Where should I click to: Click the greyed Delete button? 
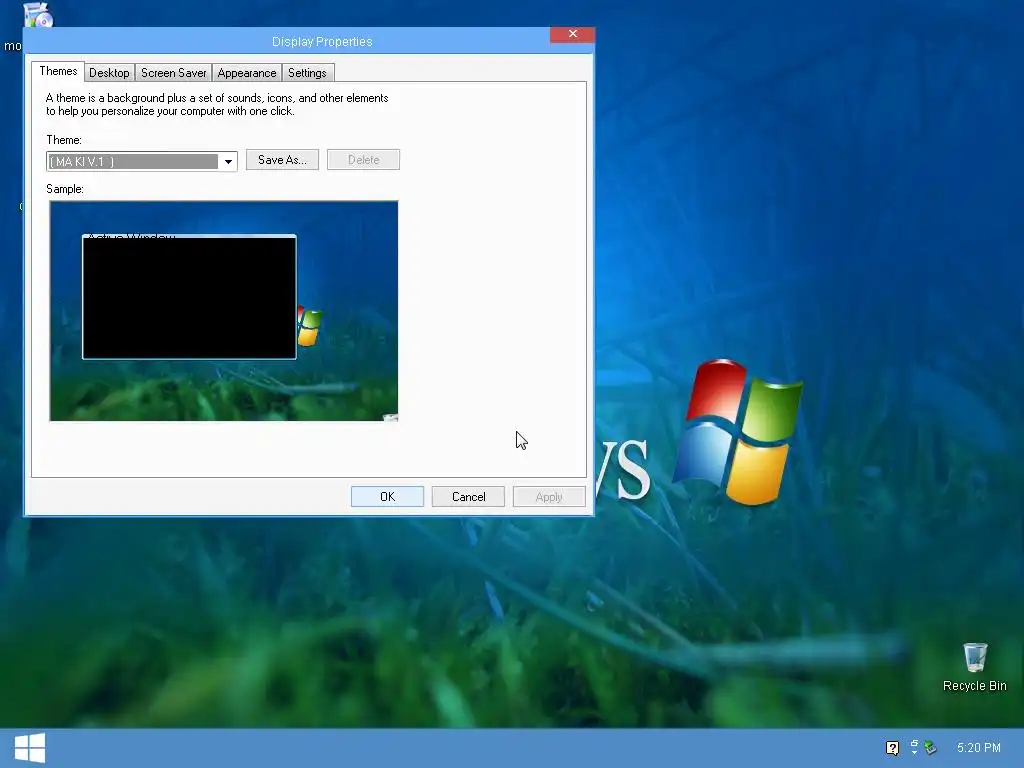(x=363, y=160)
